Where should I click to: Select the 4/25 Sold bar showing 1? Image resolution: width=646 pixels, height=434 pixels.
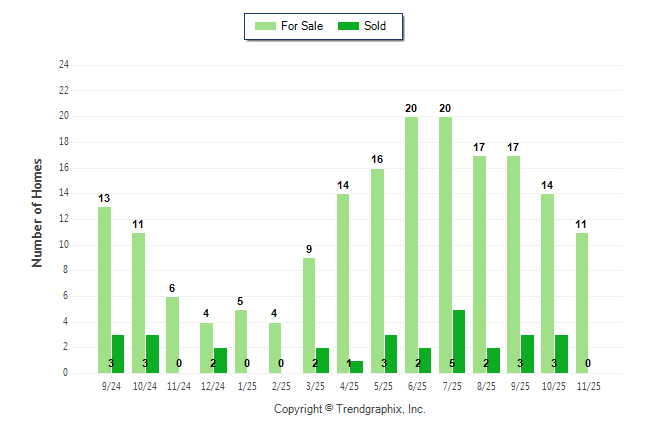tap(357, 367)
